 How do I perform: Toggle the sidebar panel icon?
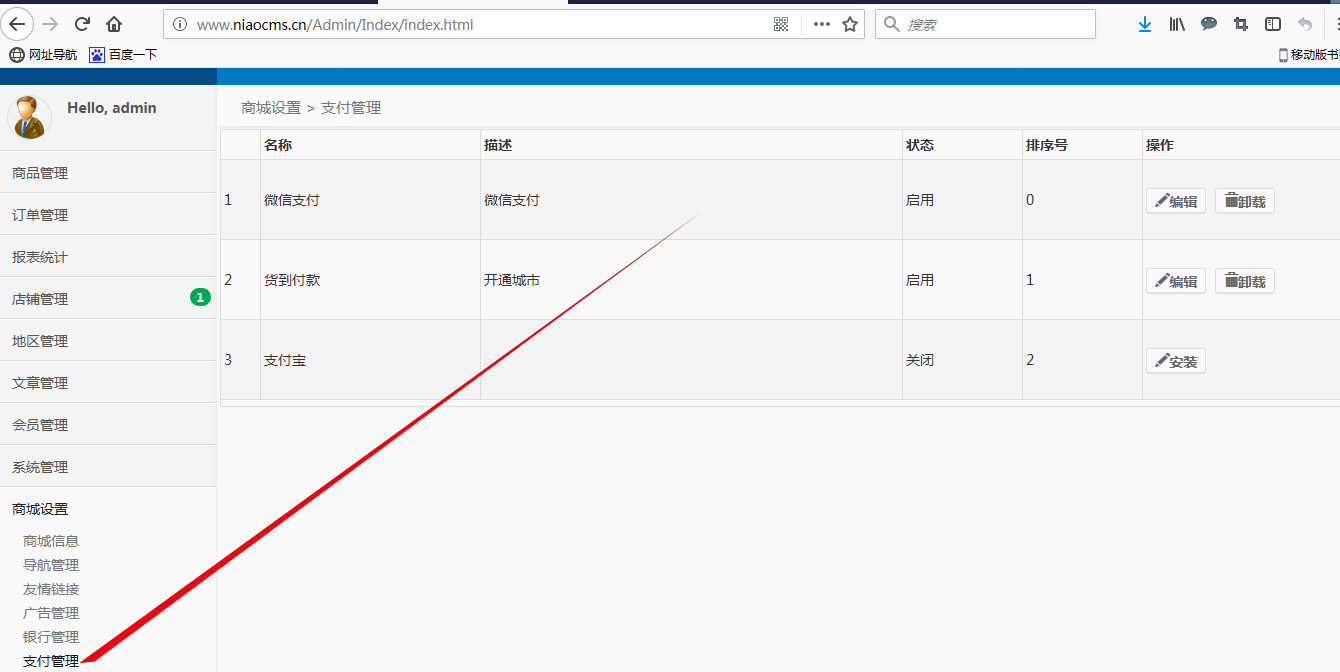click(x=1273, y=24)
